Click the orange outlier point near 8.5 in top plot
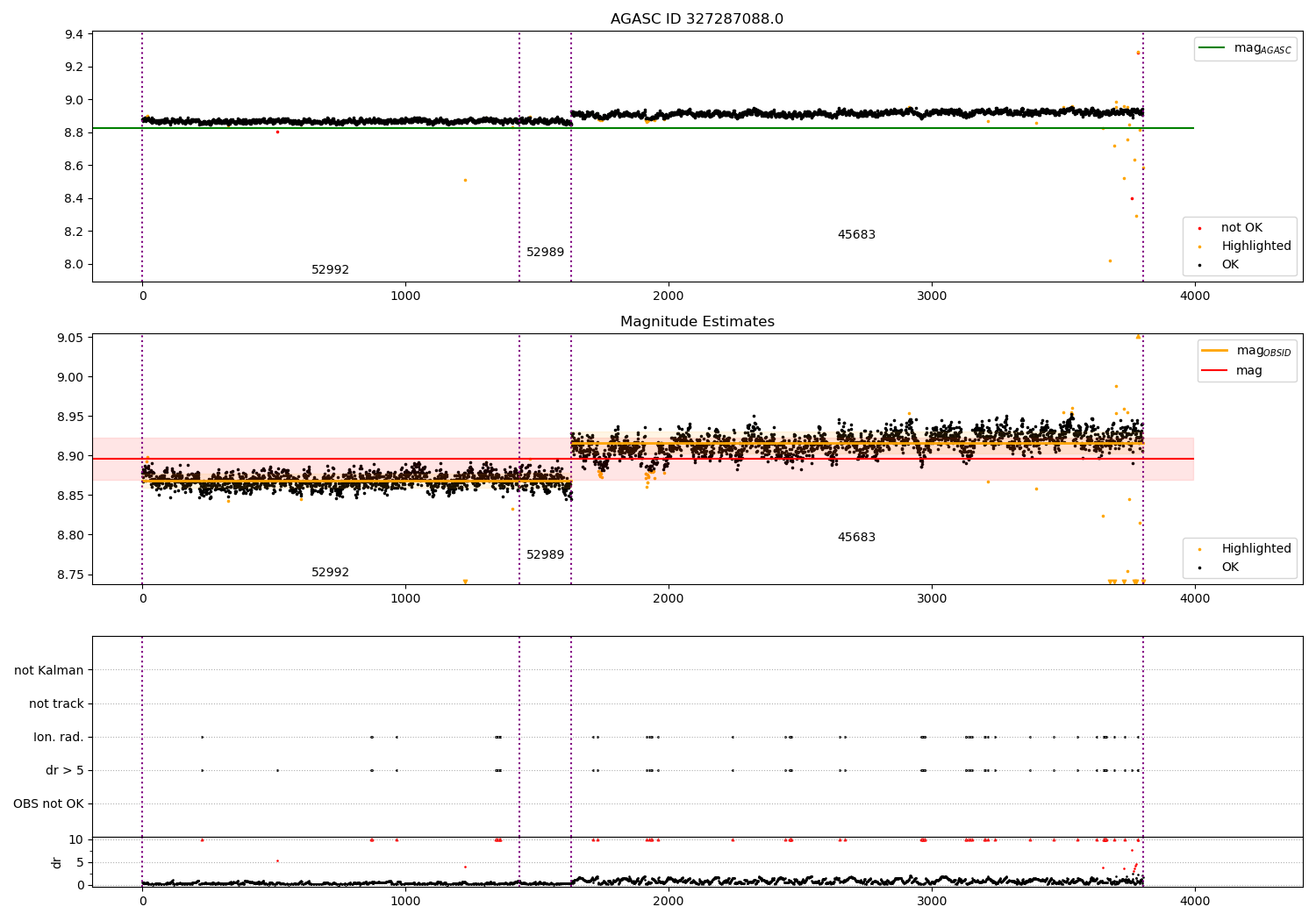 [x=465, y=181]
